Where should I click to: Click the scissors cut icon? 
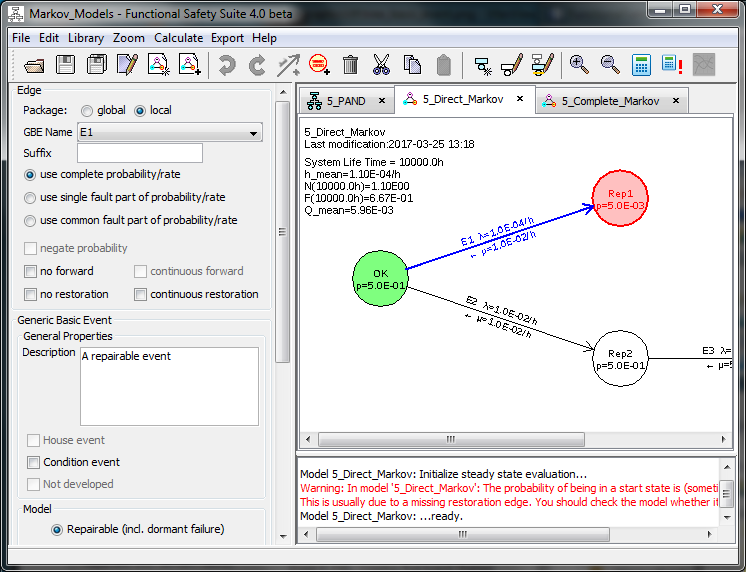(381, 65)
